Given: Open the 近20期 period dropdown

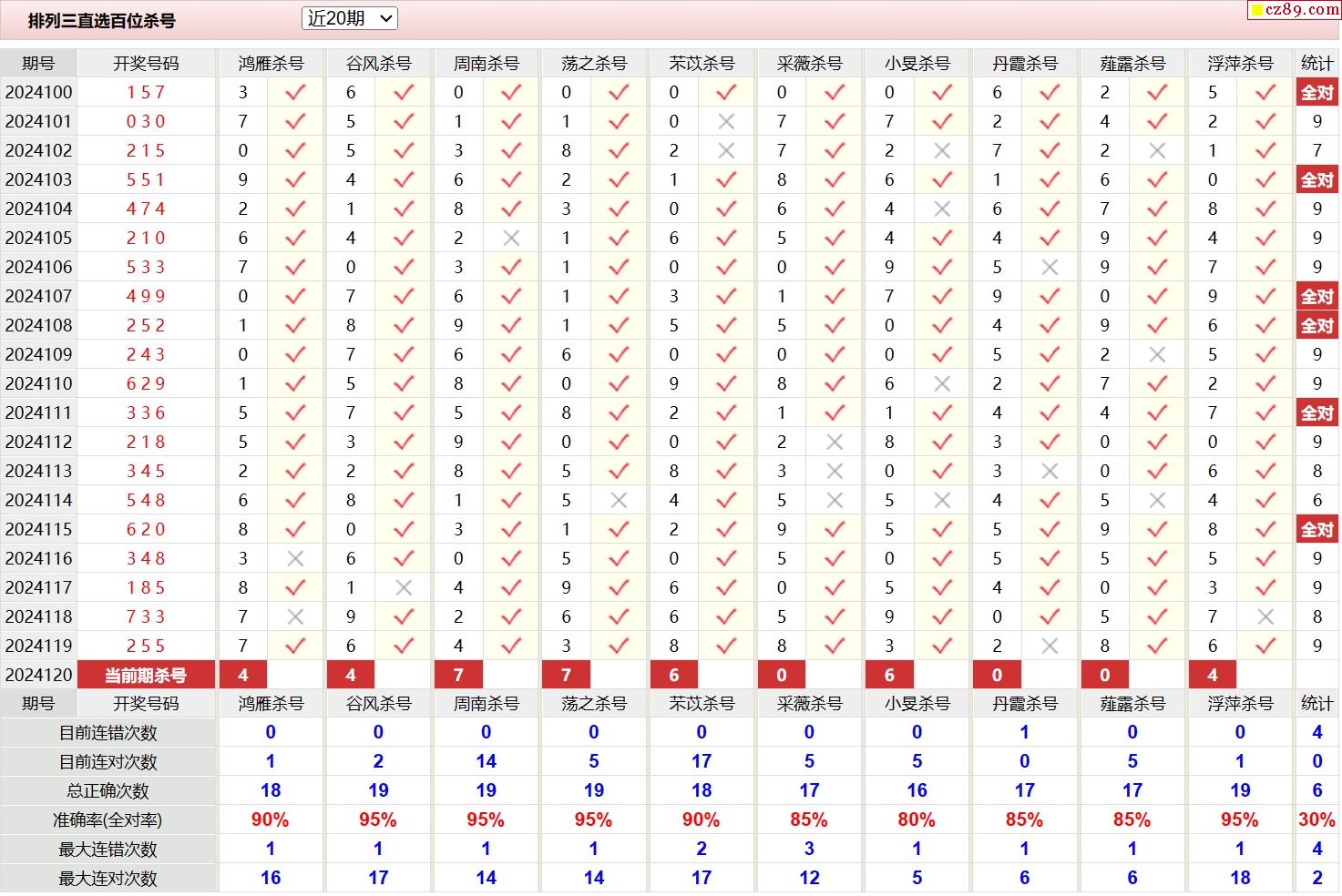Looking at the screenshot, I should pyautogui.click(x=349, y=18).
